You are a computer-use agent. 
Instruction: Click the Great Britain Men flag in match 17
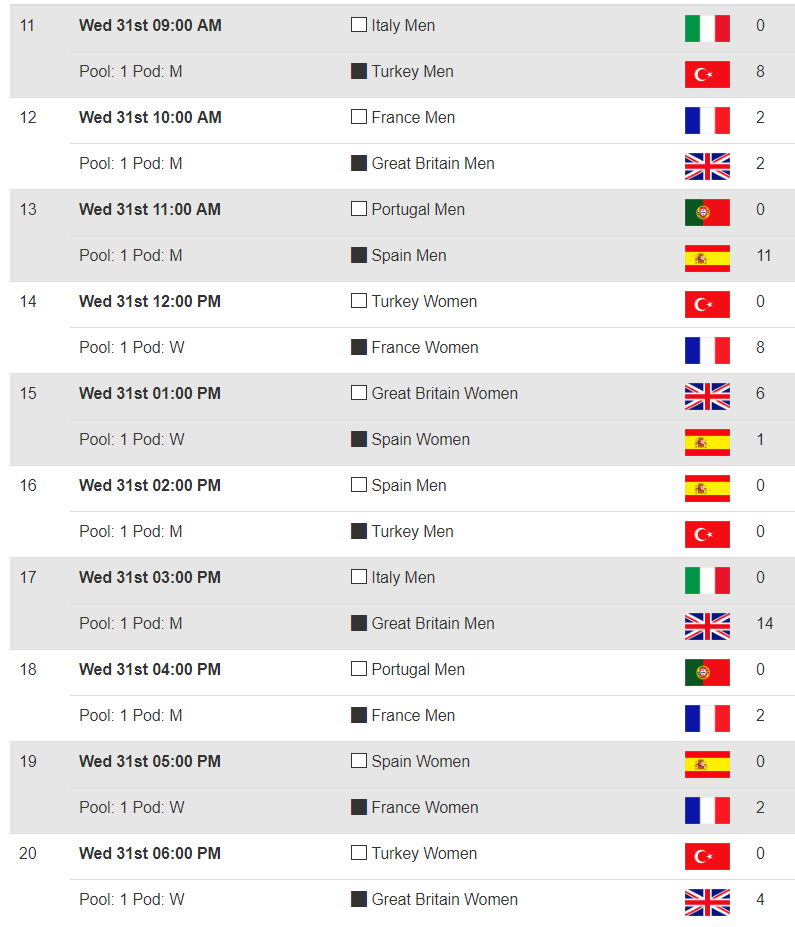click(x=707, y=626)
